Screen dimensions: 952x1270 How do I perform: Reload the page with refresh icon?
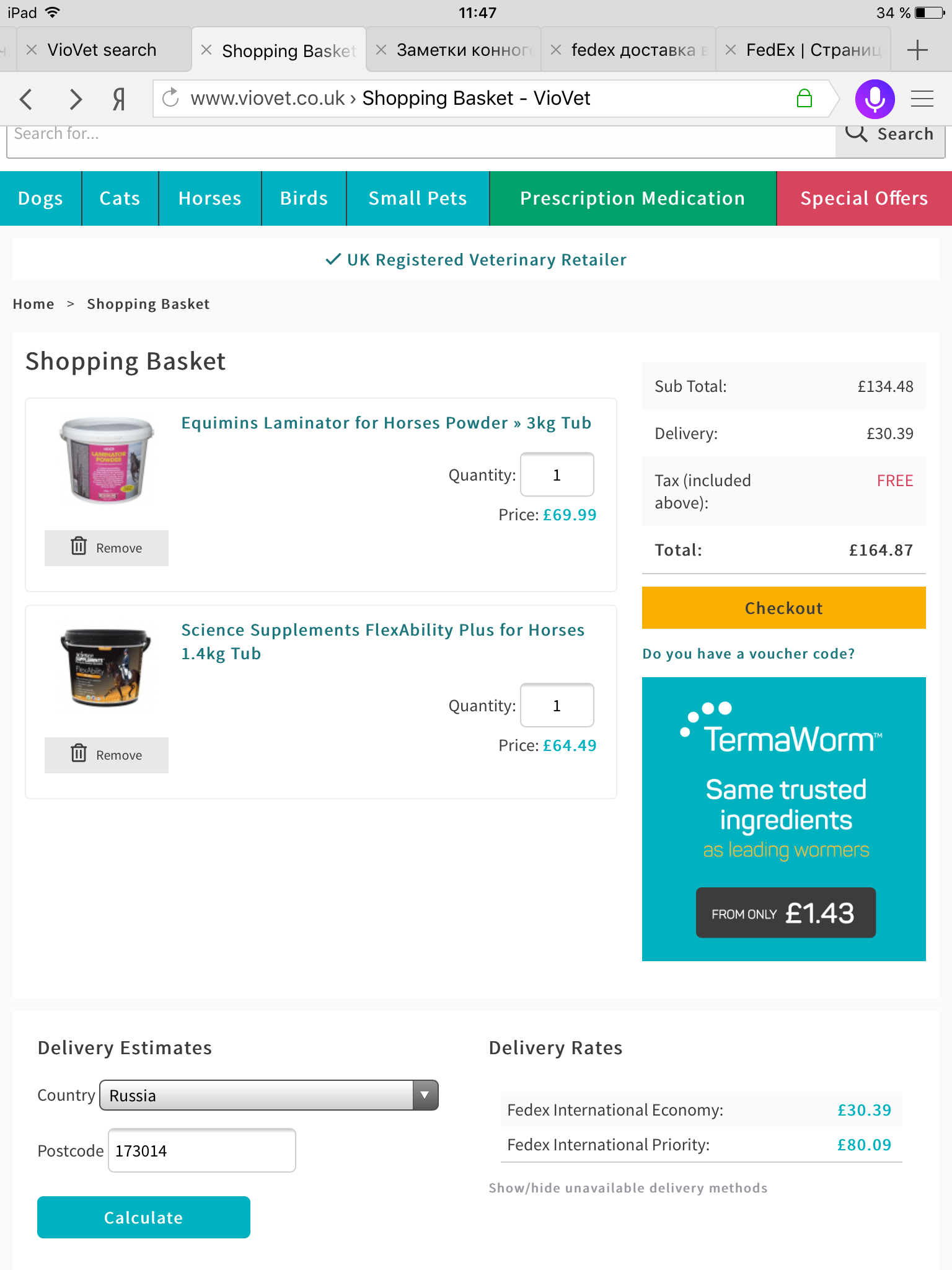tap(170, 98)
